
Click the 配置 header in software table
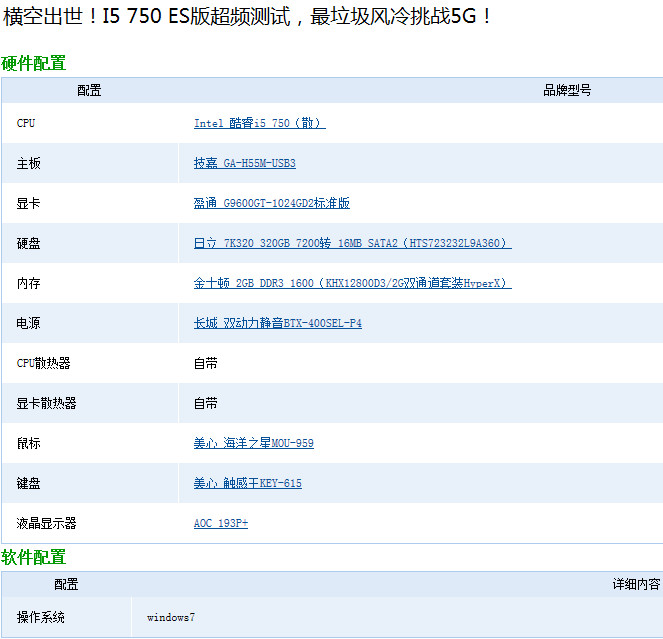pos(66,584)
